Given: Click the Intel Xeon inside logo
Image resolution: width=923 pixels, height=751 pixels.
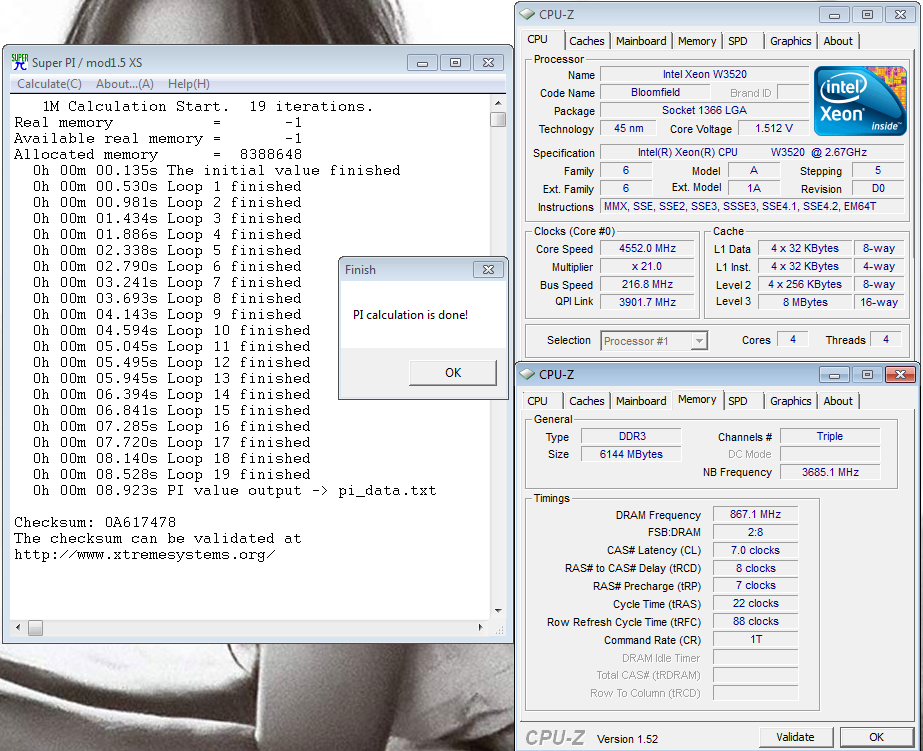Looking at the screenshot, I should (x=860, y=101).
